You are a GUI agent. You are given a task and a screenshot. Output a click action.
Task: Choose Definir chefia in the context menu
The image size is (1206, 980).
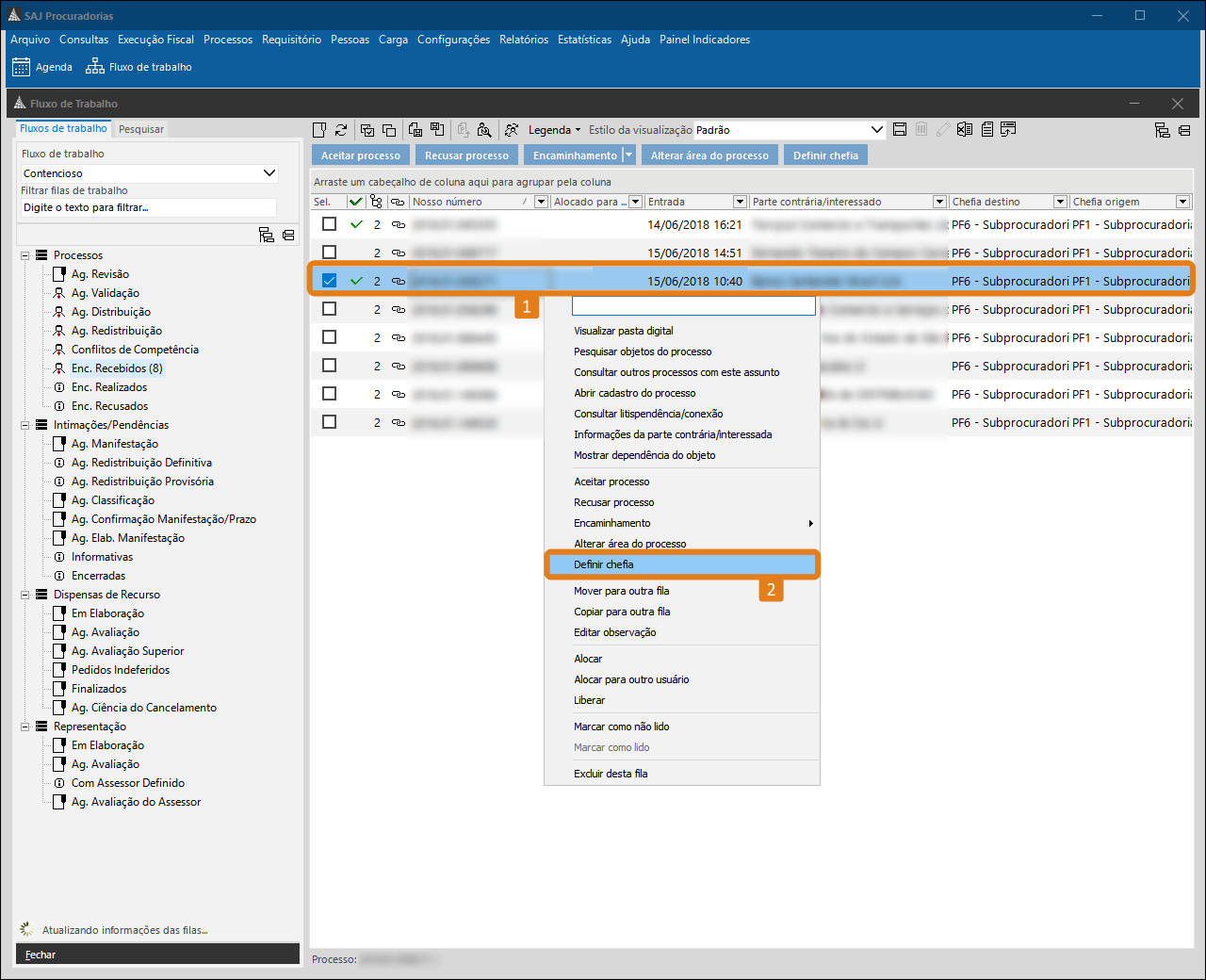682,564
